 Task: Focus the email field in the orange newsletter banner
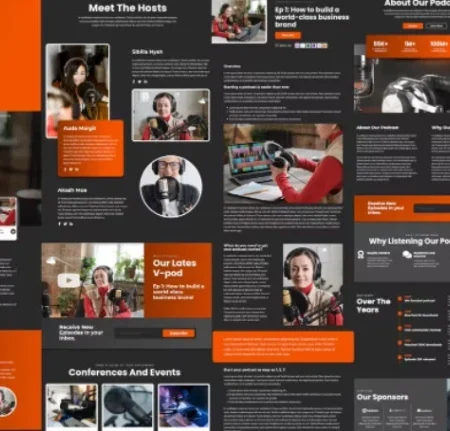[x=432, y=209]
